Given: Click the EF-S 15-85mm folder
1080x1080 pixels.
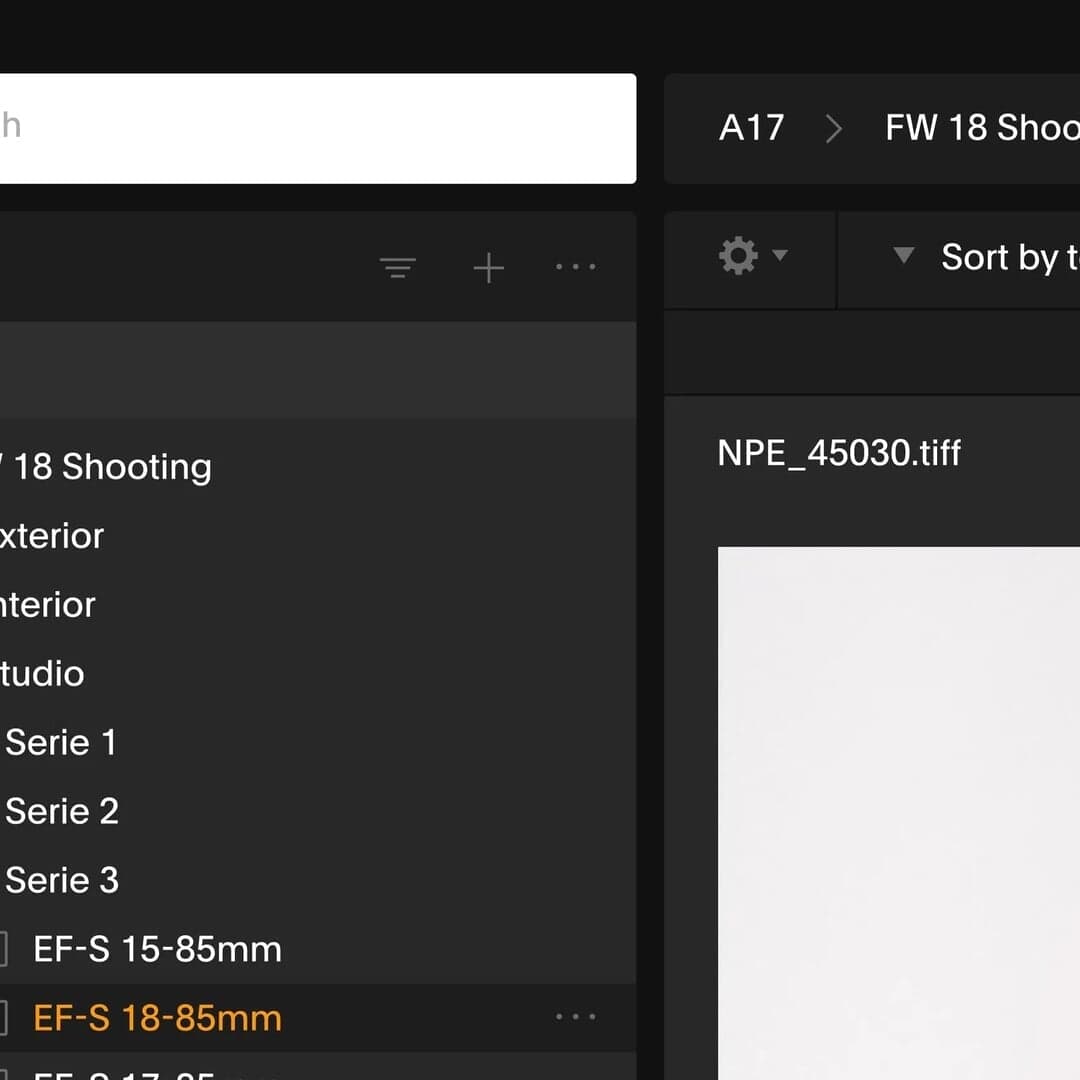Looking at the screenshot, I should [x=156, y=949].
